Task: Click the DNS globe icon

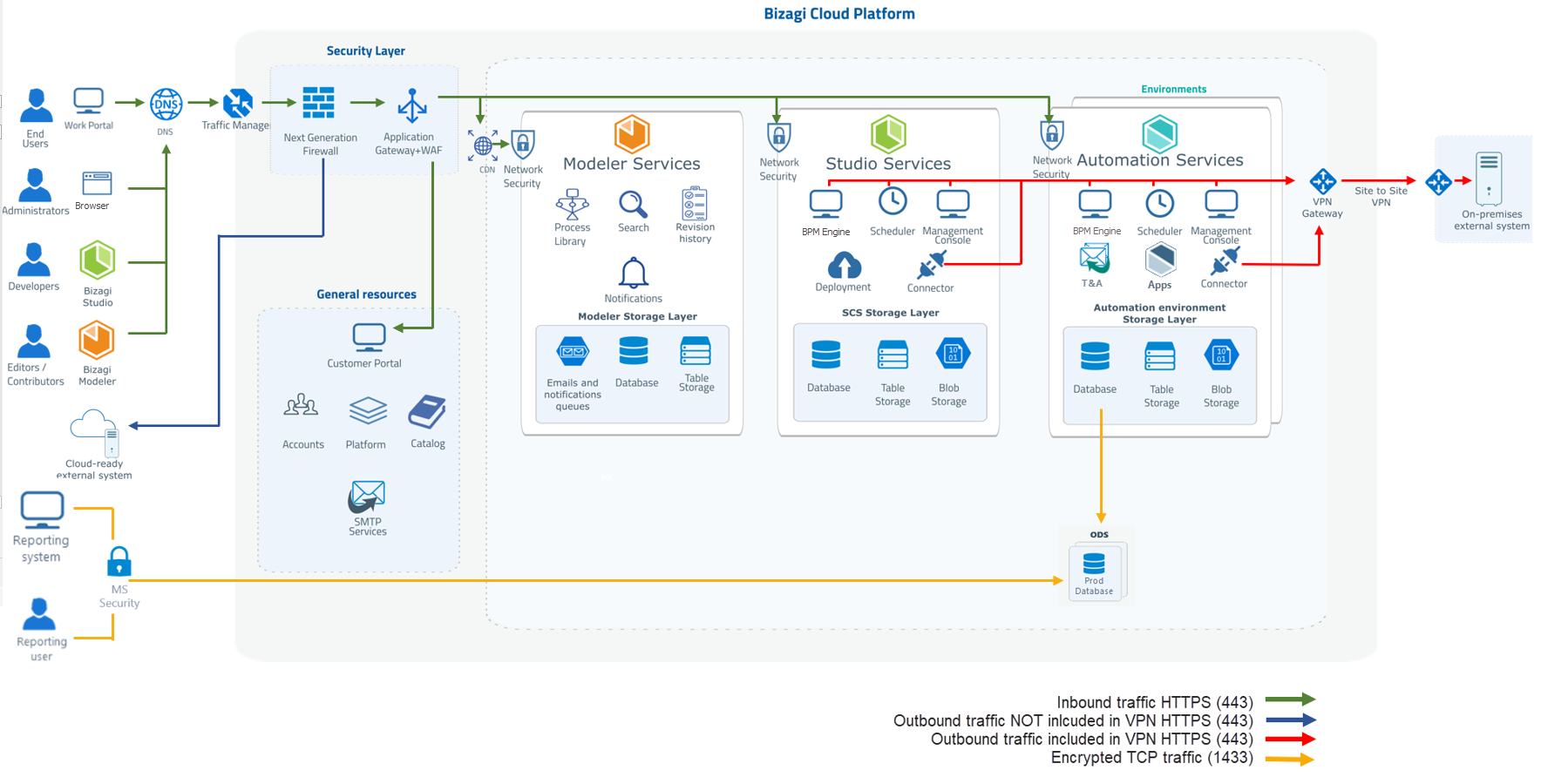Action: (x=166, y=105)
